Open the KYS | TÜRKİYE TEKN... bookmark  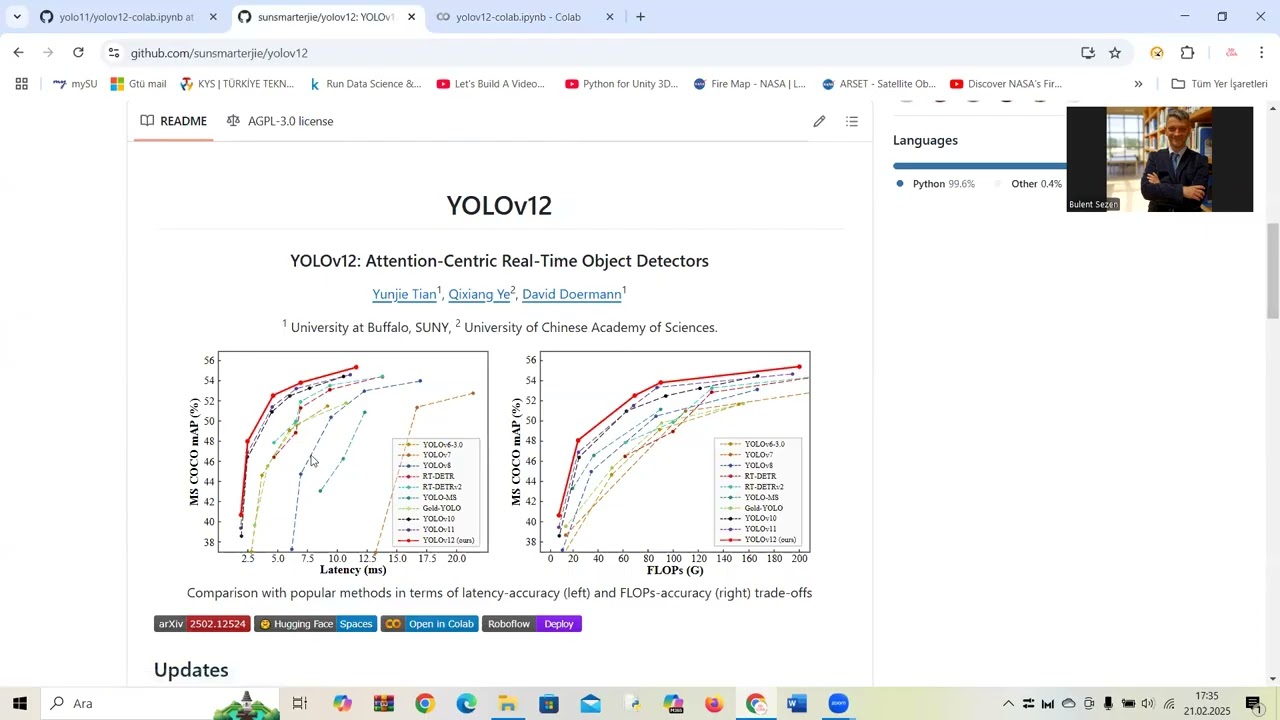[237, 84]
